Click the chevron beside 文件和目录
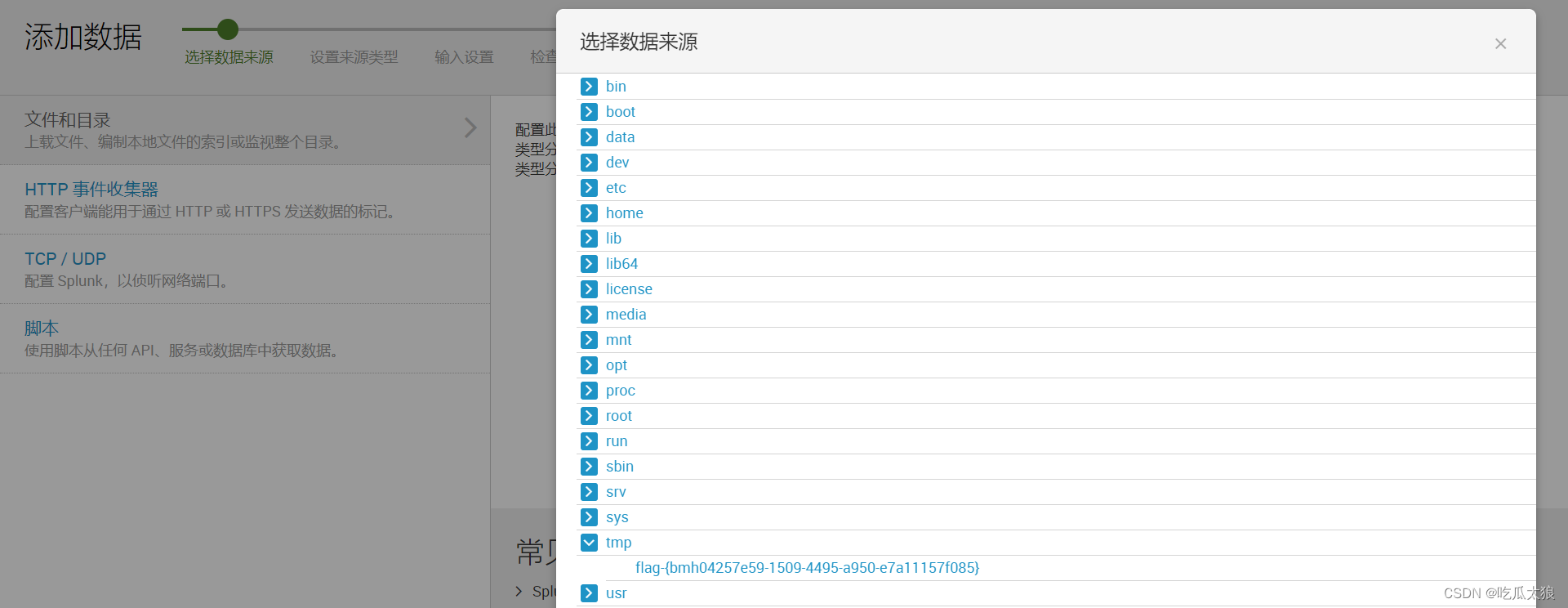Viewport: 1568px width, 608px height. pos(470,127)
